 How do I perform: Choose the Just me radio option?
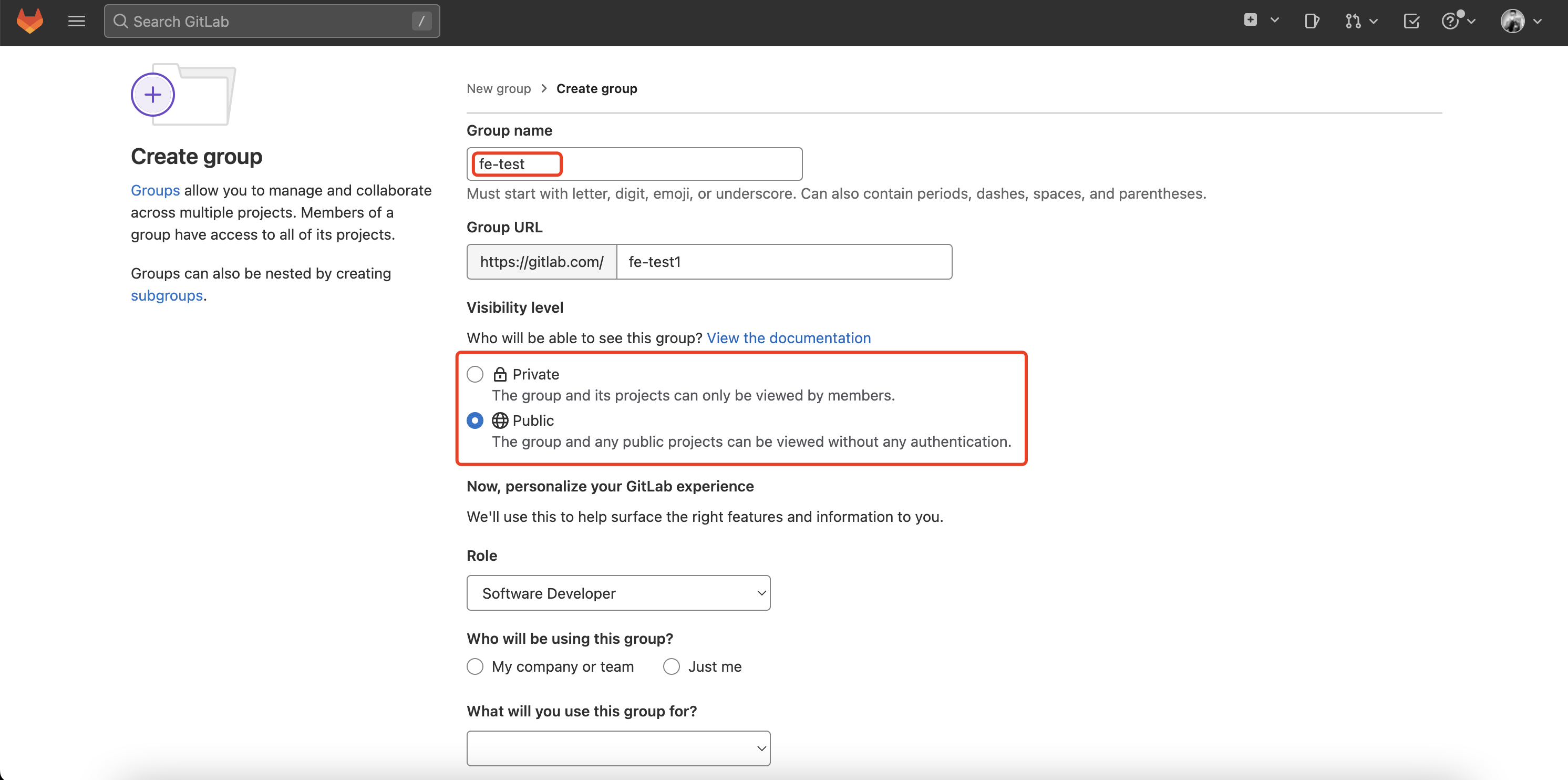point(672,667)
